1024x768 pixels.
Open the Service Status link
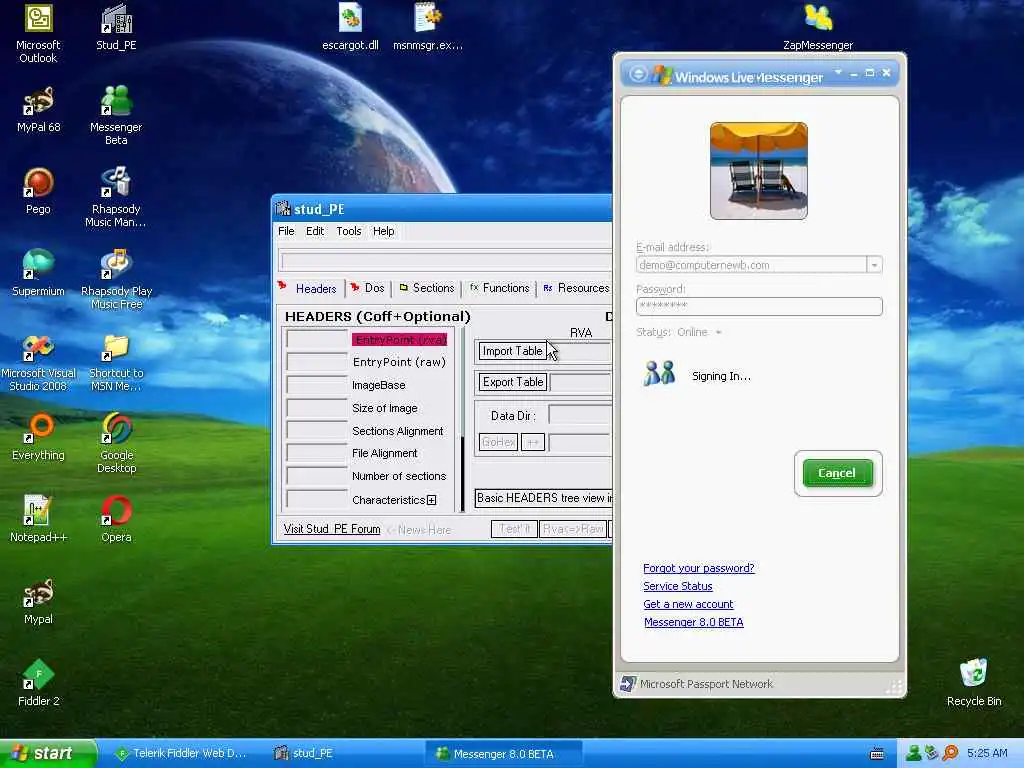coord(678,586)
